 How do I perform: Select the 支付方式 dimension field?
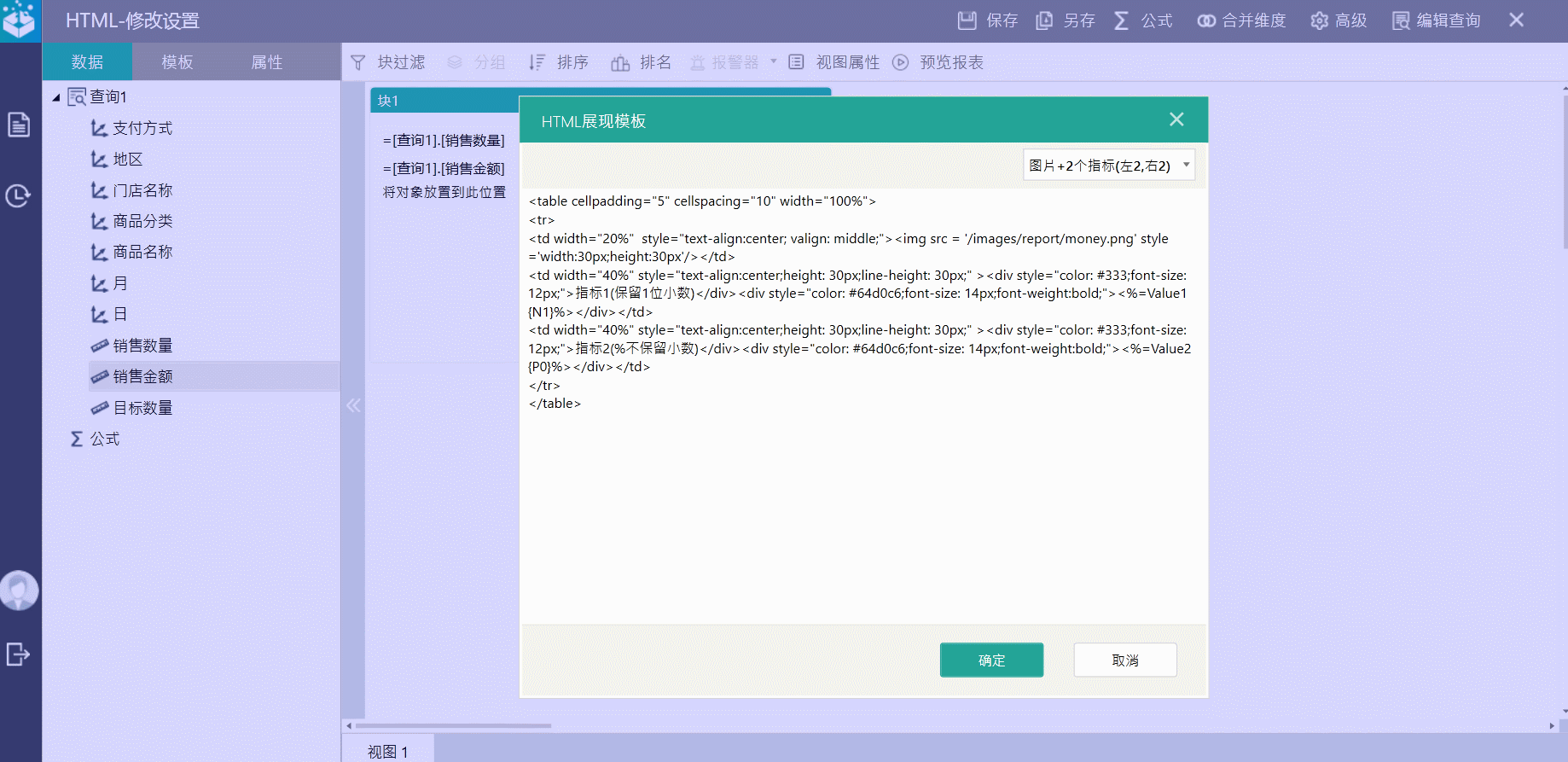tap(131, 128)
